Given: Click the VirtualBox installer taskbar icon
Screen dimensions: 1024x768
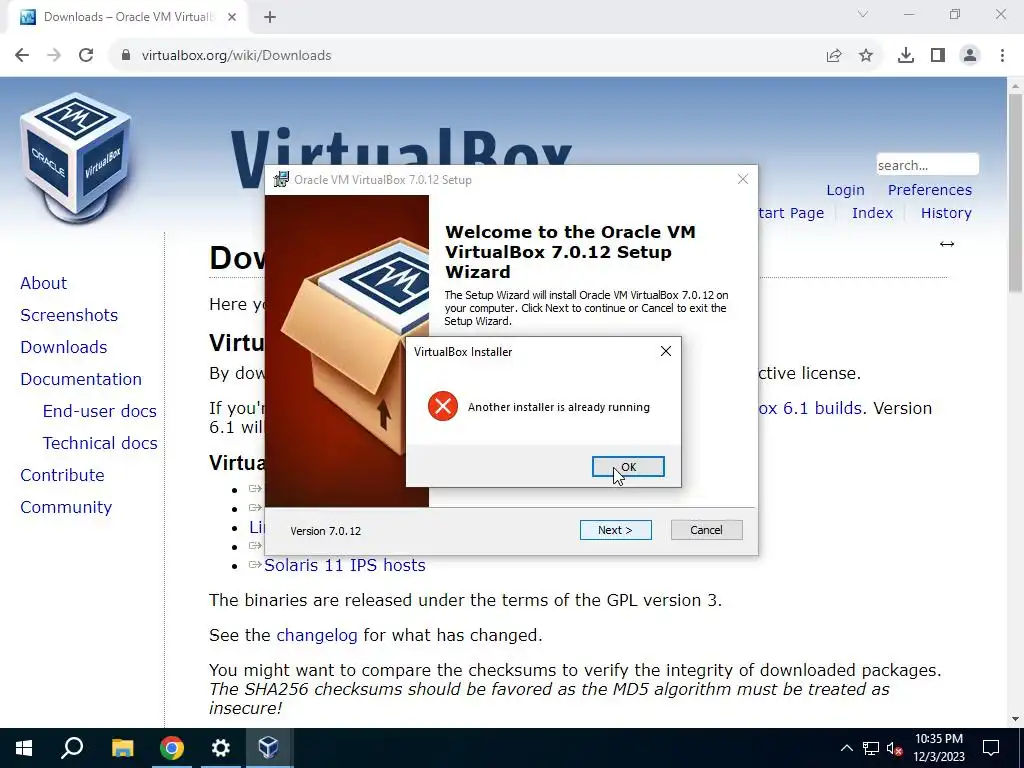Looking at the screenshot, I should tap(269, 748).
